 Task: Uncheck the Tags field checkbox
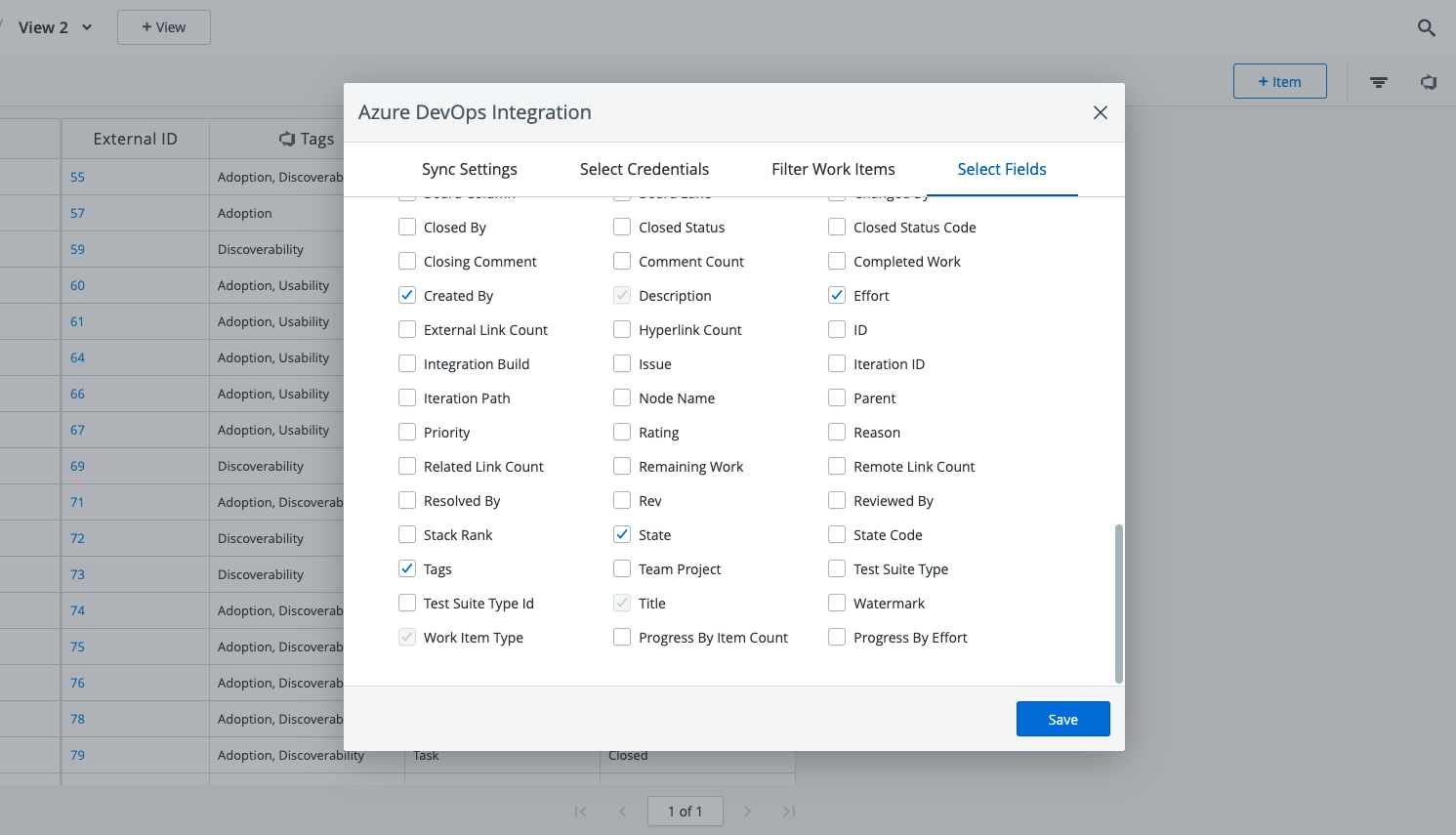(407, 568)
